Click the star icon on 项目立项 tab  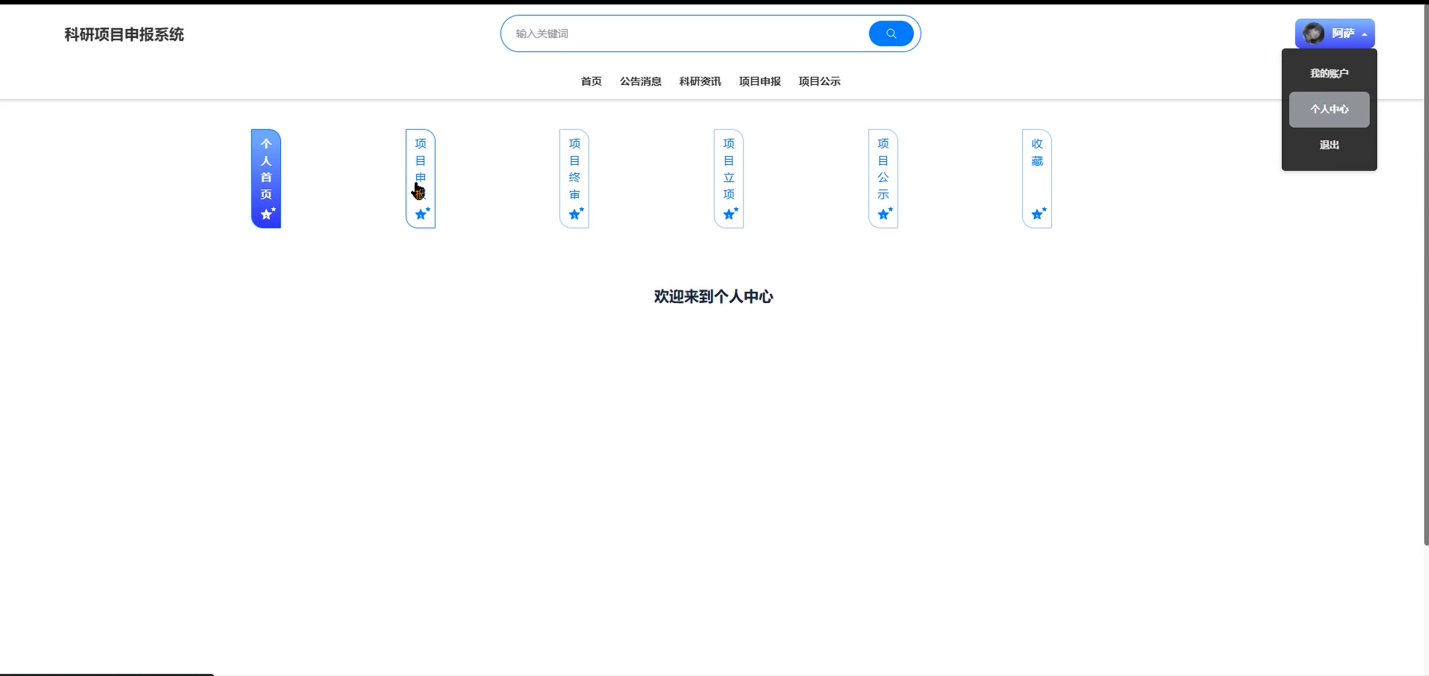730,214
